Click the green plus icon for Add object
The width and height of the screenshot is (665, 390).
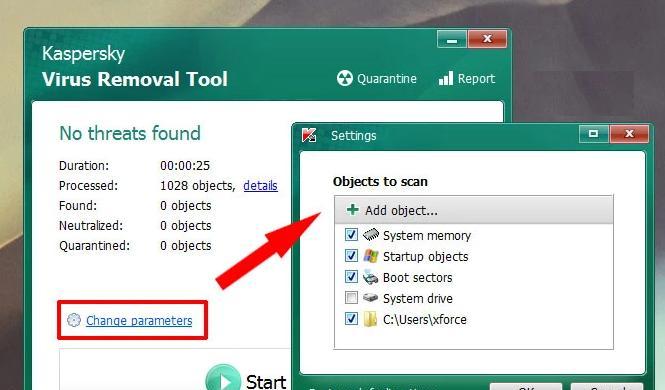[x=352, y=209]
